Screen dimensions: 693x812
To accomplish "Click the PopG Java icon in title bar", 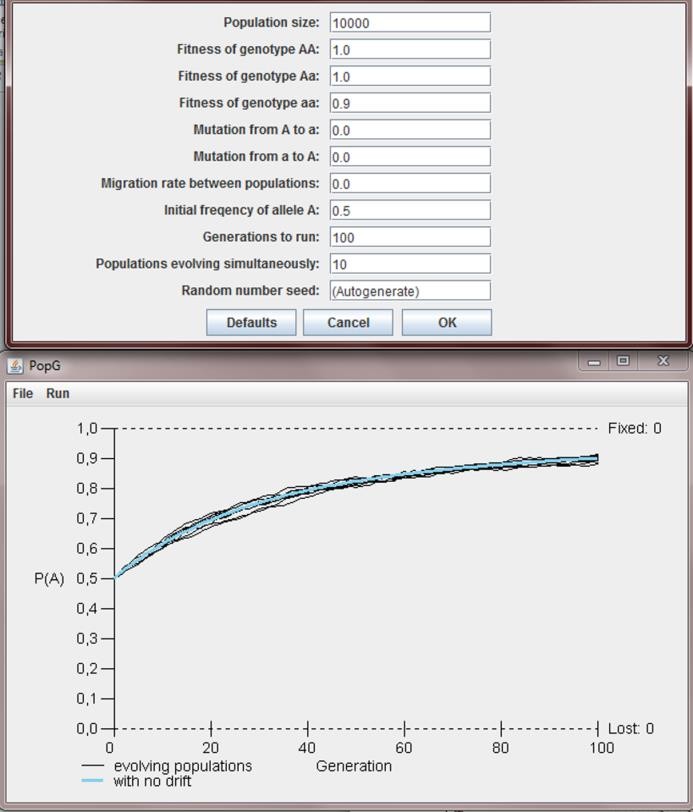I will pyautogui.click(x=15, y=366).
